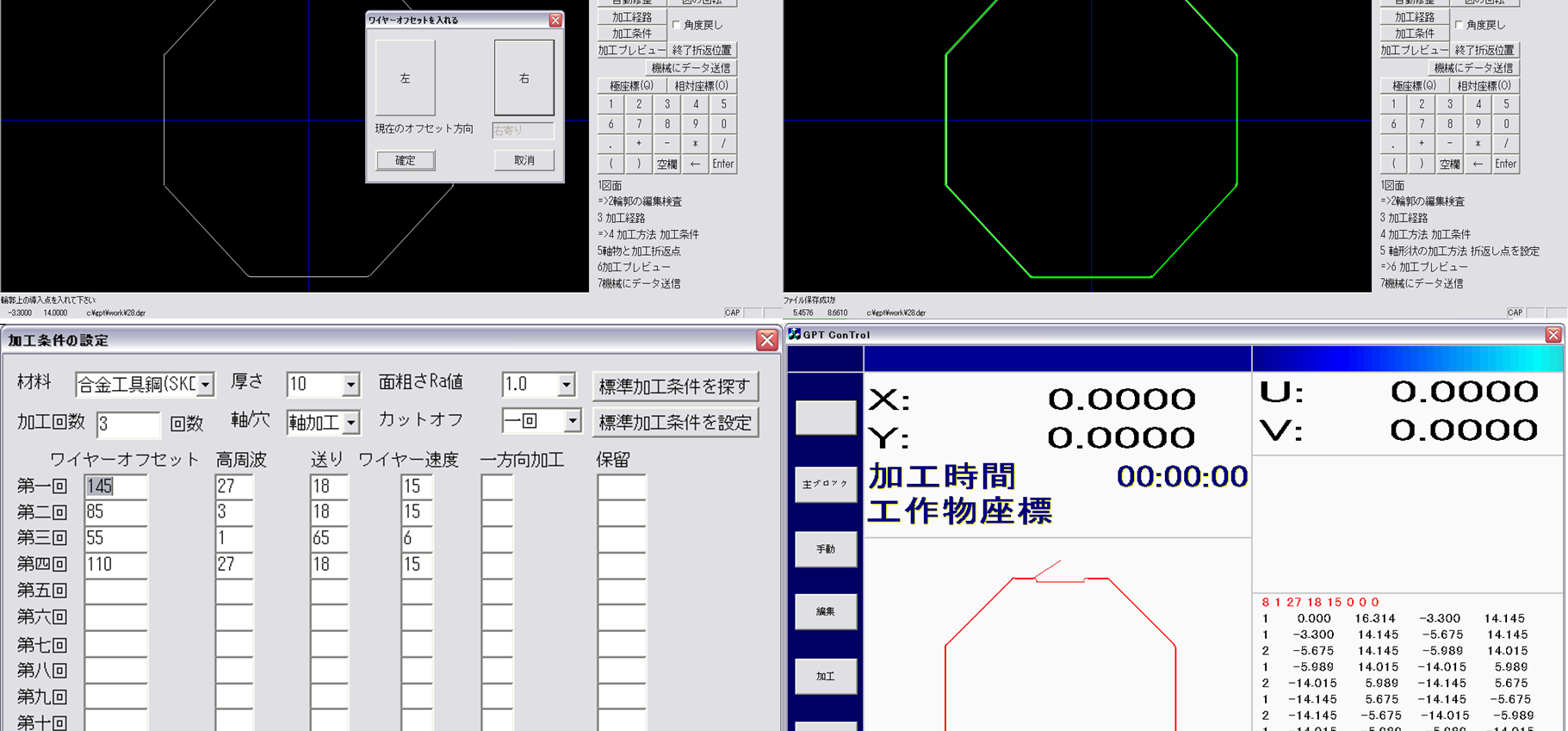This screenshot has height=731, width=1568.
Task: Click keypad 3 in the green-octagon CAD window
Action: 1449,104
